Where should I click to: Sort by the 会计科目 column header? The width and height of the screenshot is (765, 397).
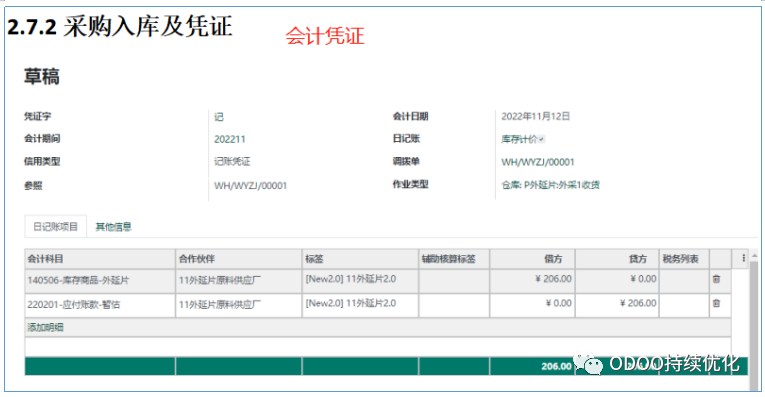click(100, 259)
